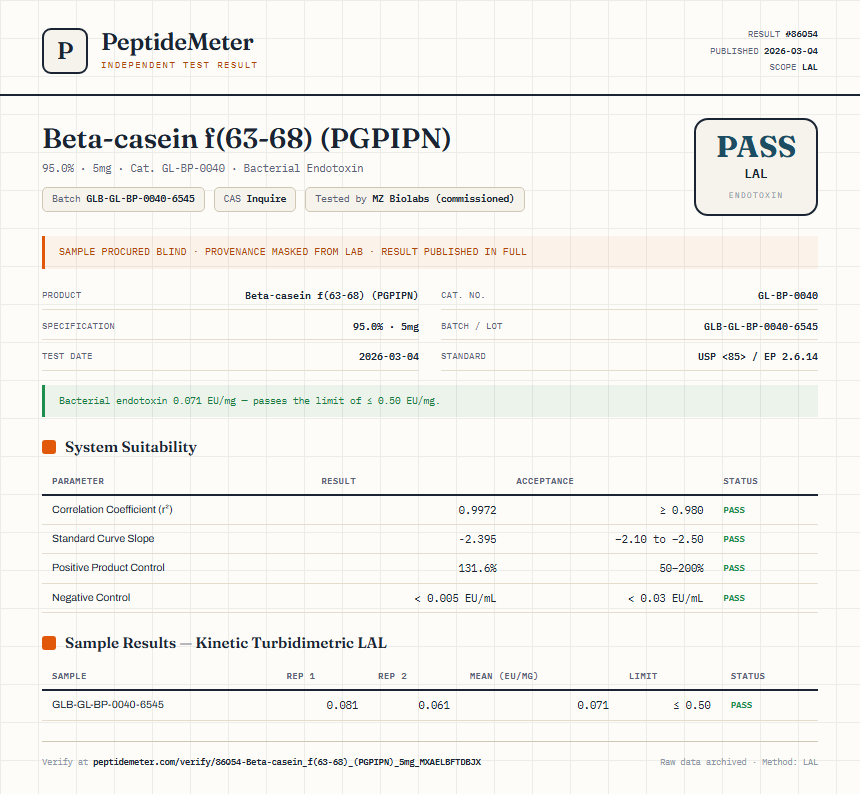Click the PARAMETER column header

(78, 481)
